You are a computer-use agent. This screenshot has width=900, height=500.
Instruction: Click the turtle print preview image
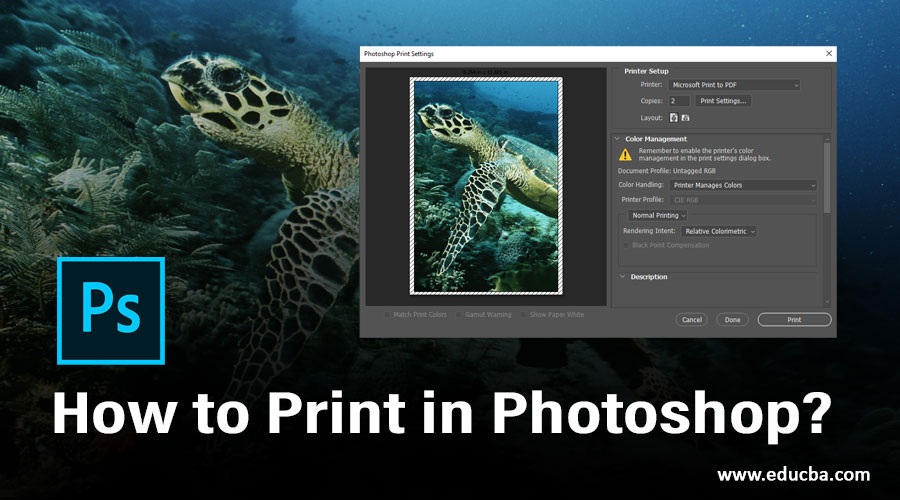click(486, 186)
